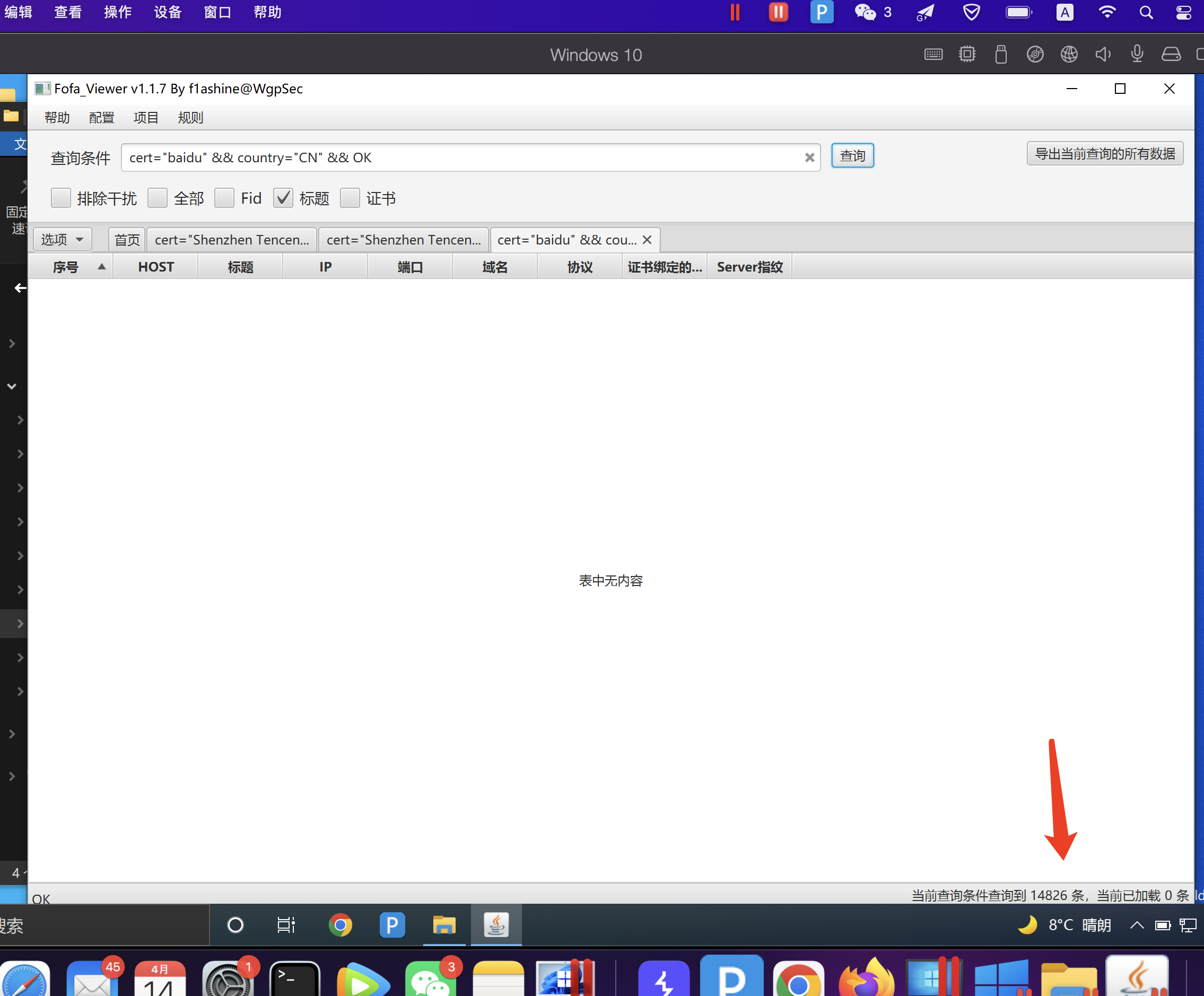Open the 配置 menu

point(101,118)
